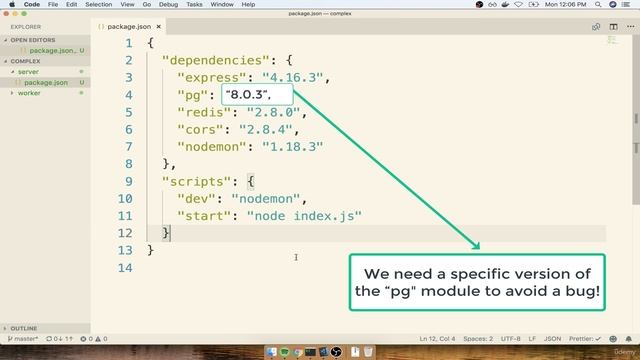Click the OBS icon in the menu bar
The width and height of the screenshot is (640, 360).
tap(480, 4)
